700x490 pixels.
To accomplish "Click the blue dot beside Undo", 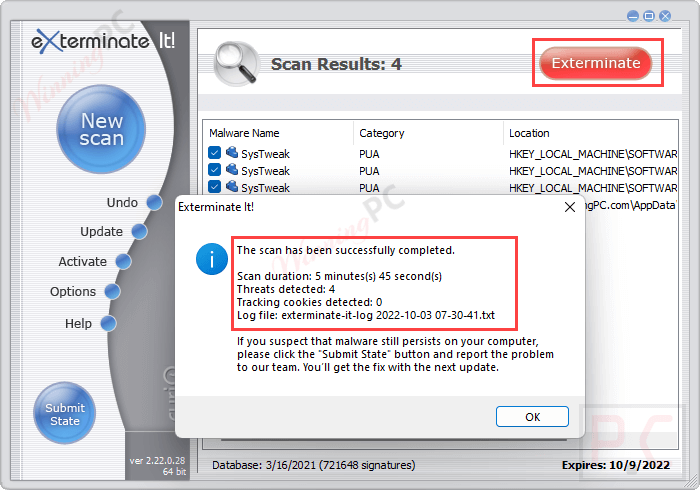I will [154, 203].
